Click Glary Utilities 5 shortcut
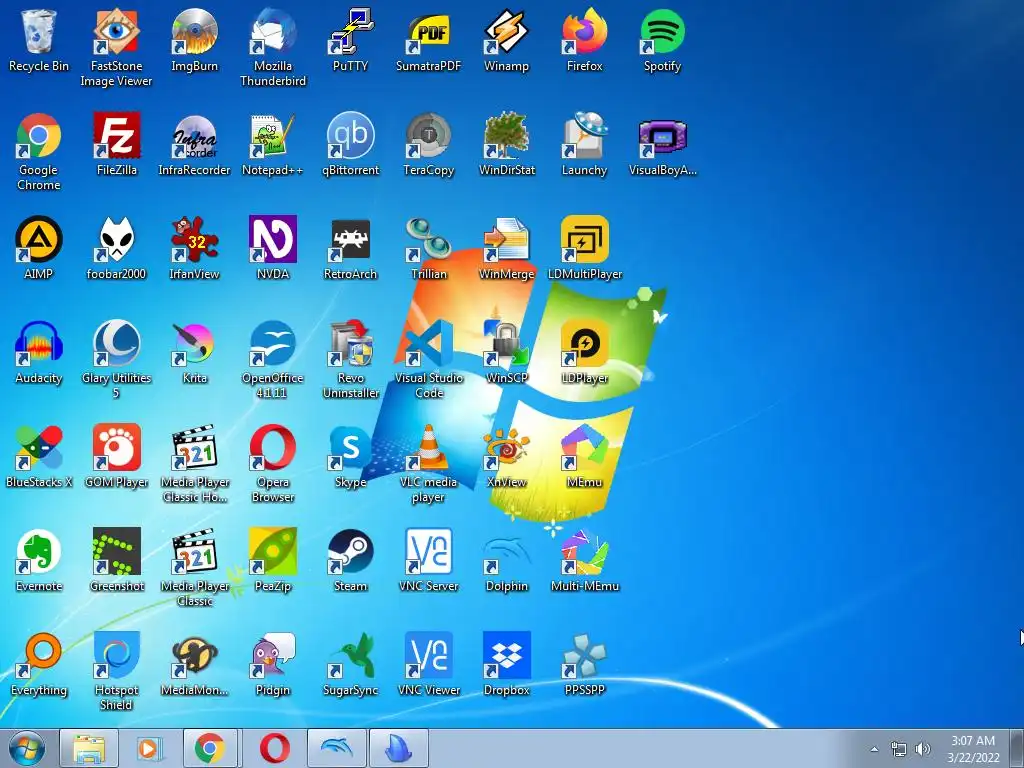Image resolution: width=1024 pixels, height=768 pixels. (x=116, y=344)
